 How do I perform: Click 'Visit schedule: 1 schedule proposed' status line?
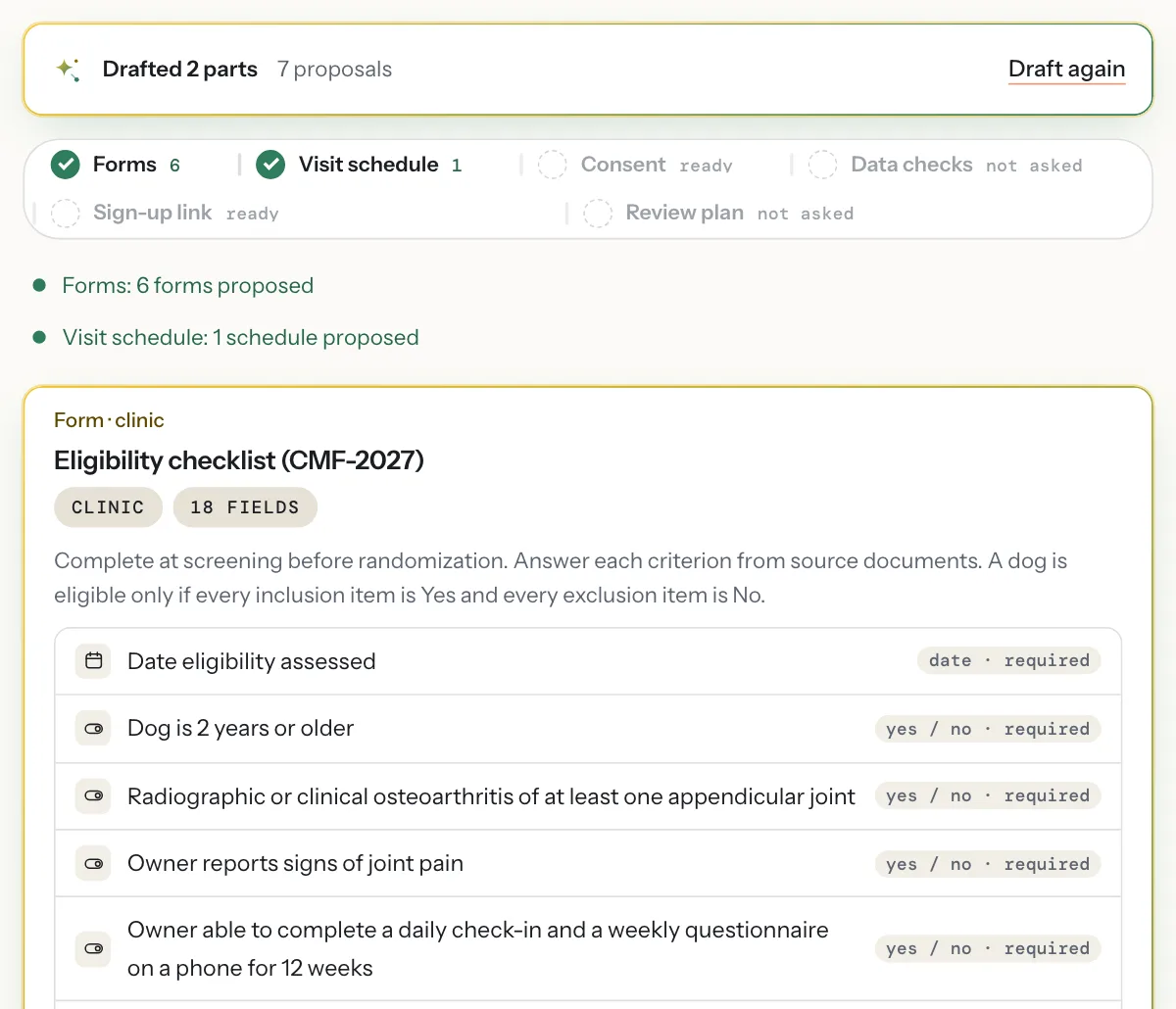click(240, 337)
